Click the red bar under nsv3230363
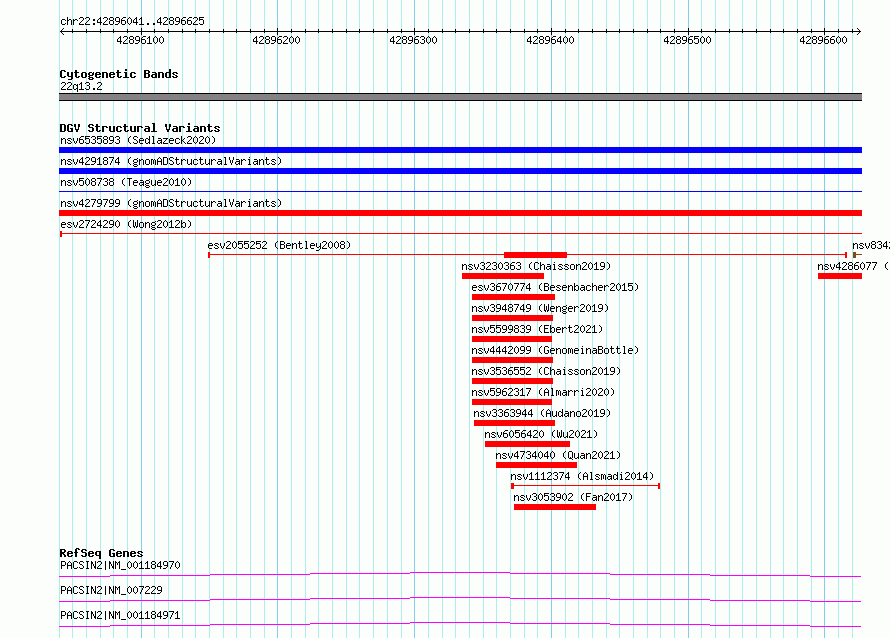The width and height of the screenshot is (890, 638). [503, 276]
